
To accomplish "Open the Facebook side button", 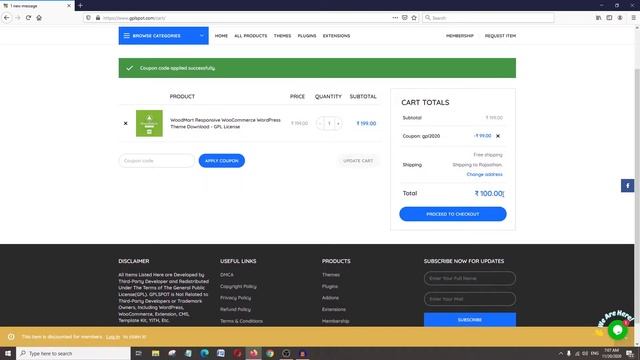I will point(627,186).
